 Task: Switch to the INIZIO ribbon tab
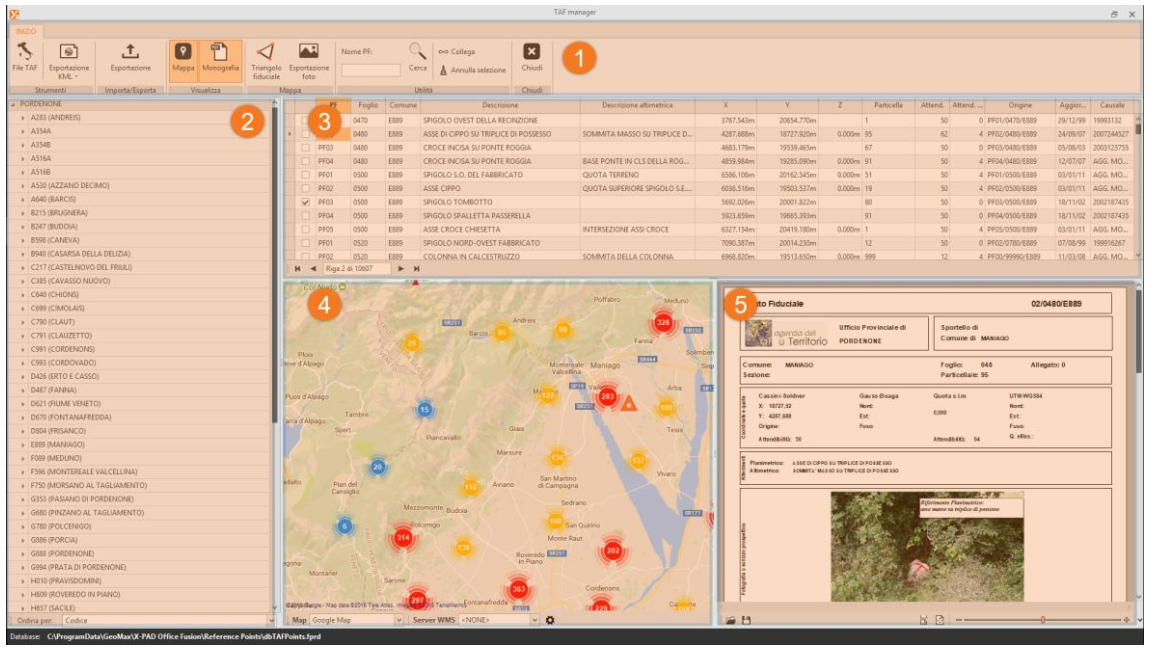click(x=25, y=32)
